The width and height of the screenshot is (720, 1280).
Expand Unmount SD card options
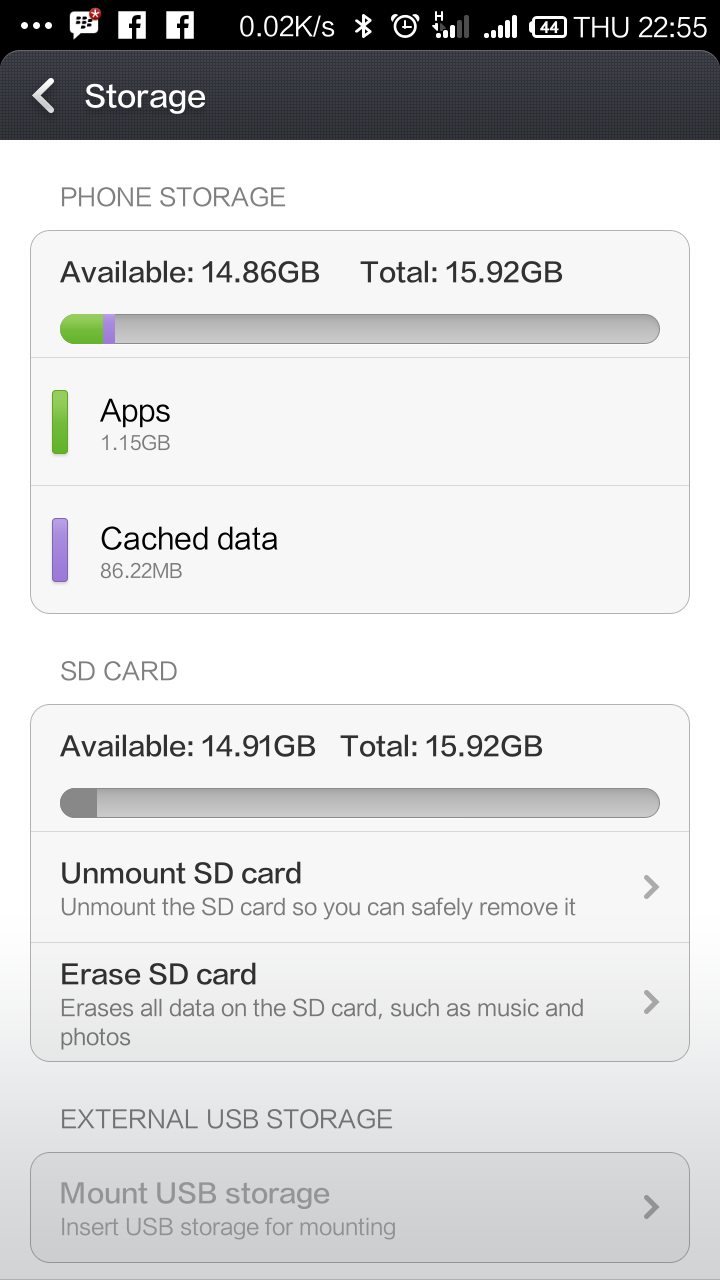coord(360,886)
